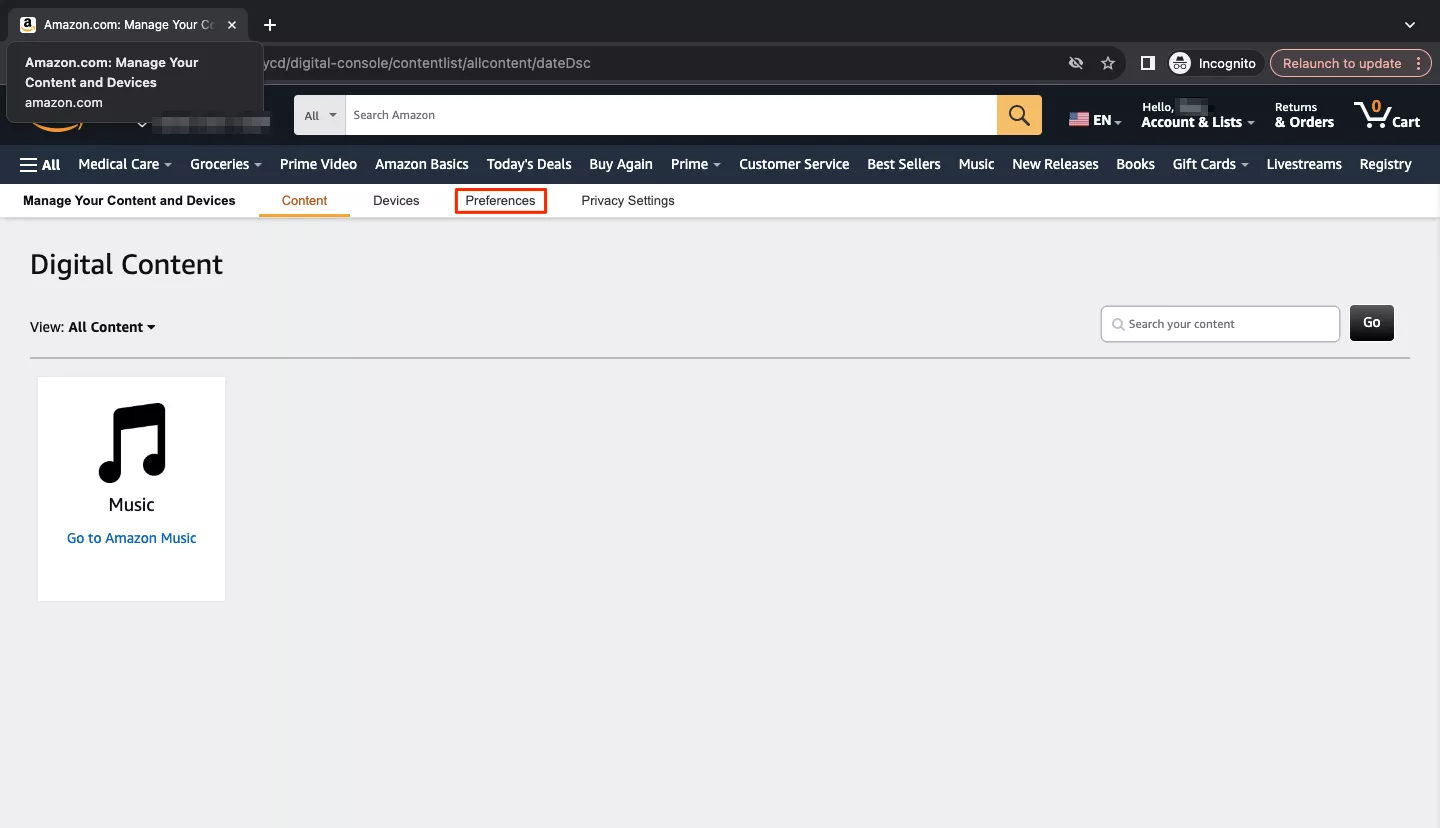Open the search category All dropdown
This screenshot has height=828, width=1440.
point(320,115)
